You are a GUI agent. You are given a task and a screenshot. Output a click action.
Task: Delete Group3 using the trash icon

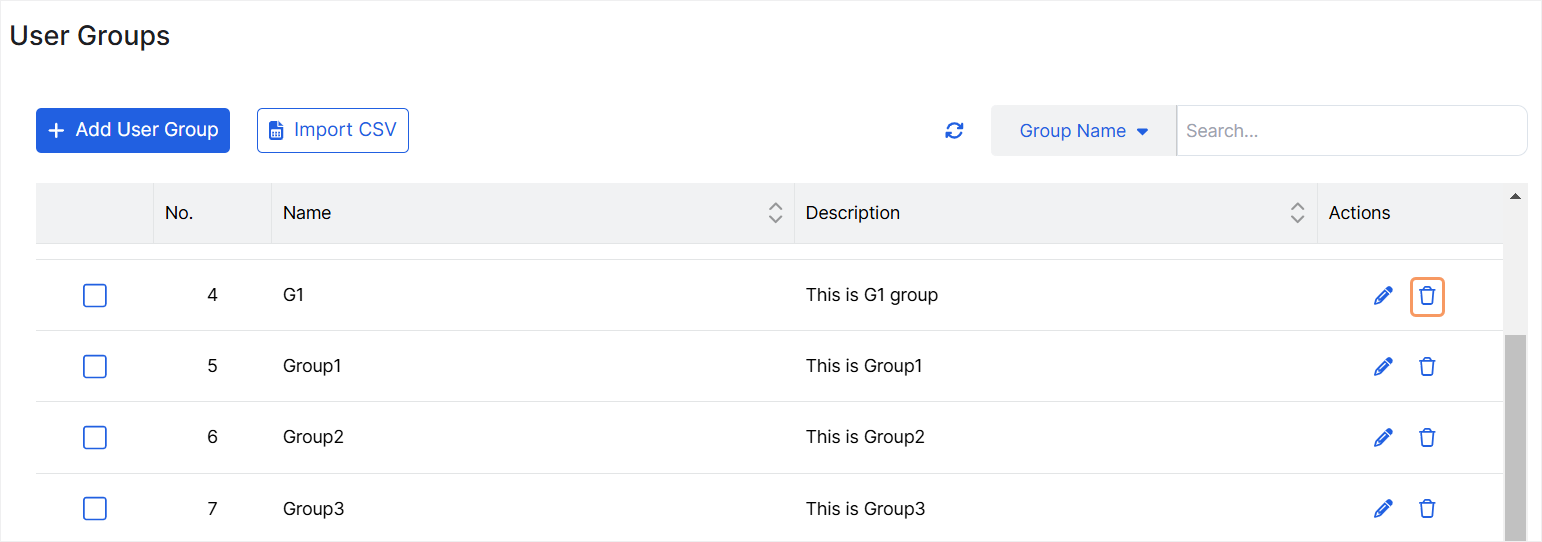(1427, 509)
